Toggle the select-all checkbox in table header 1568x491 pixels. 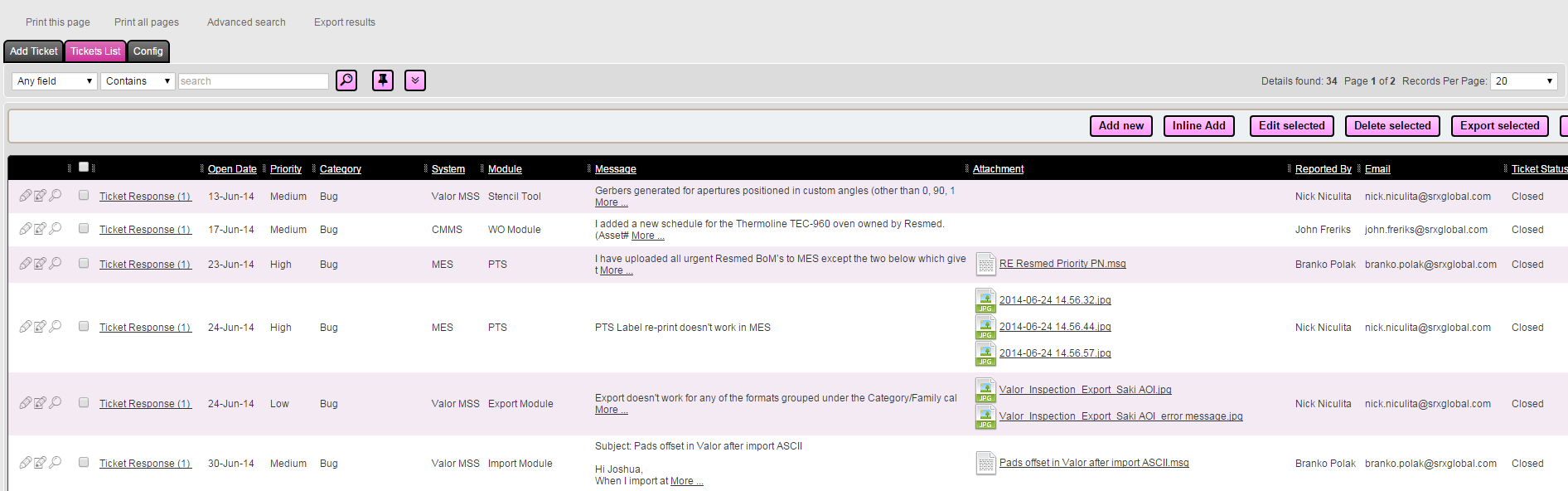tap(84, 168)
